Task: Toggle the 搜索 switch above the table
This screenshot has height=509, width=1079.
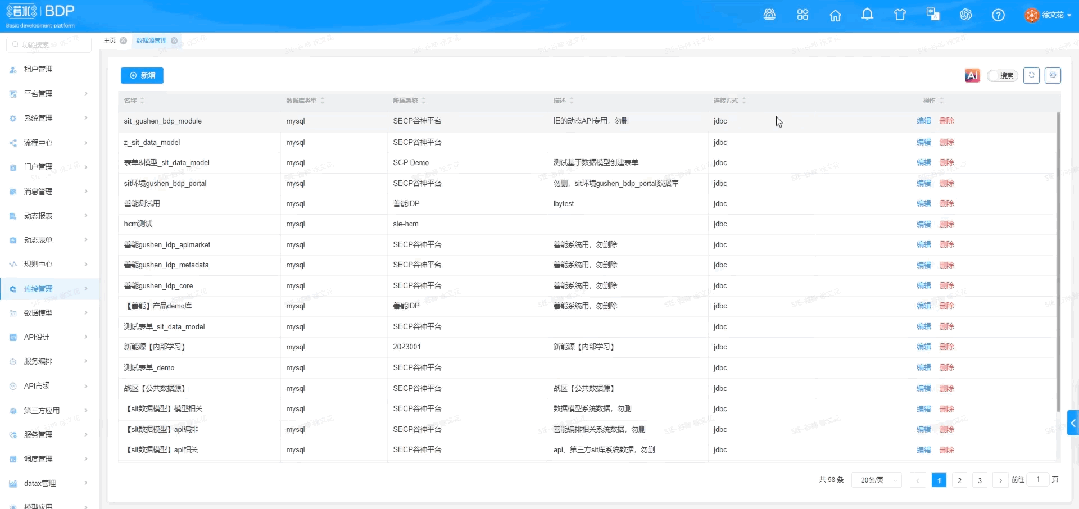Action: point(1003,76)
